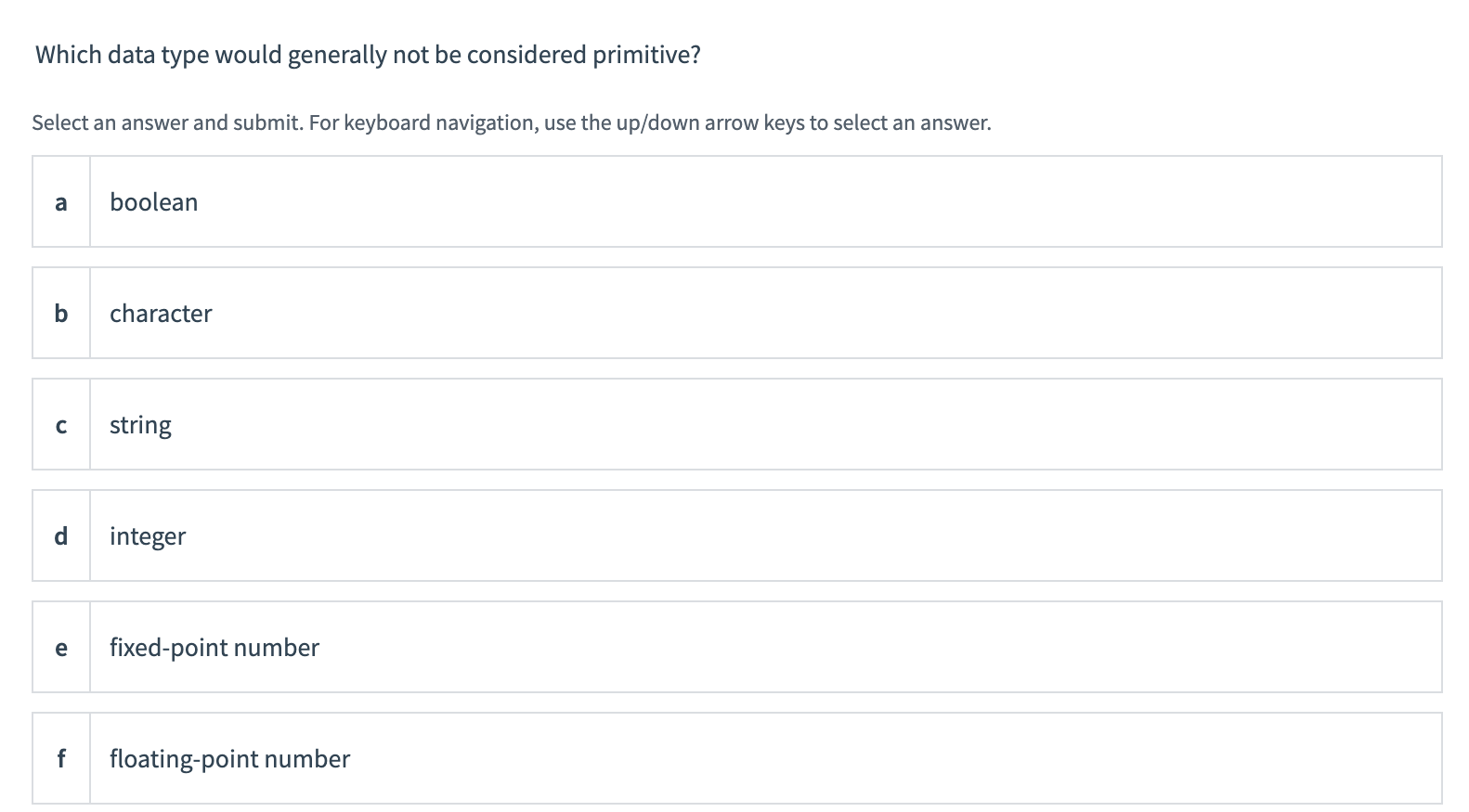Click the letter 'f' label cell

coord(60,758)
